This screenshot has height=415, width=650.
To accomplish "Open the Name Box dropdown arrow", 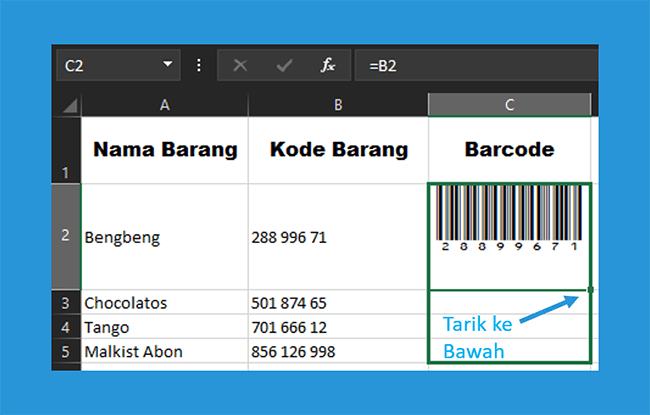I will 167,64.
